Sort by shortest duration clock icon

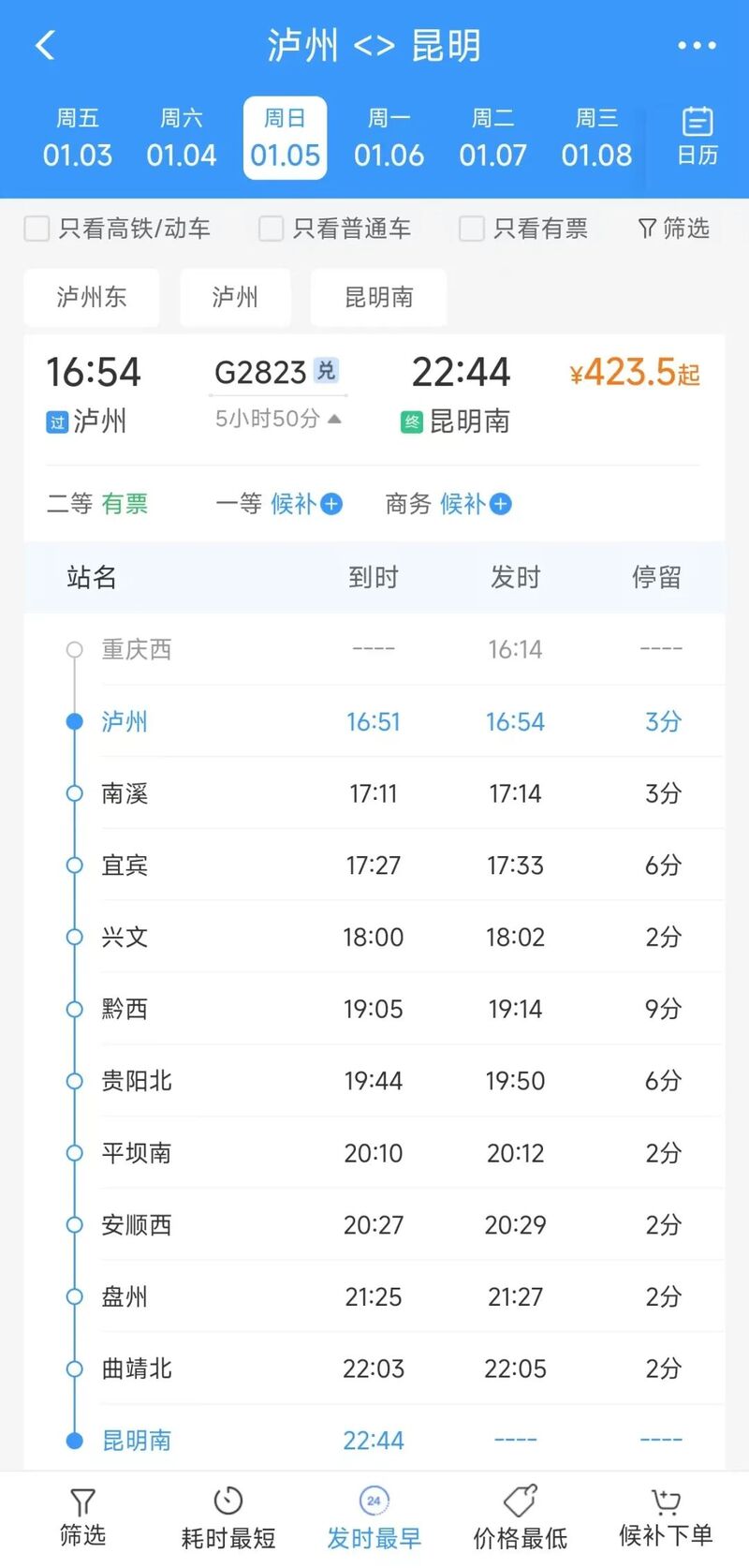click(x=228, y=1501)
